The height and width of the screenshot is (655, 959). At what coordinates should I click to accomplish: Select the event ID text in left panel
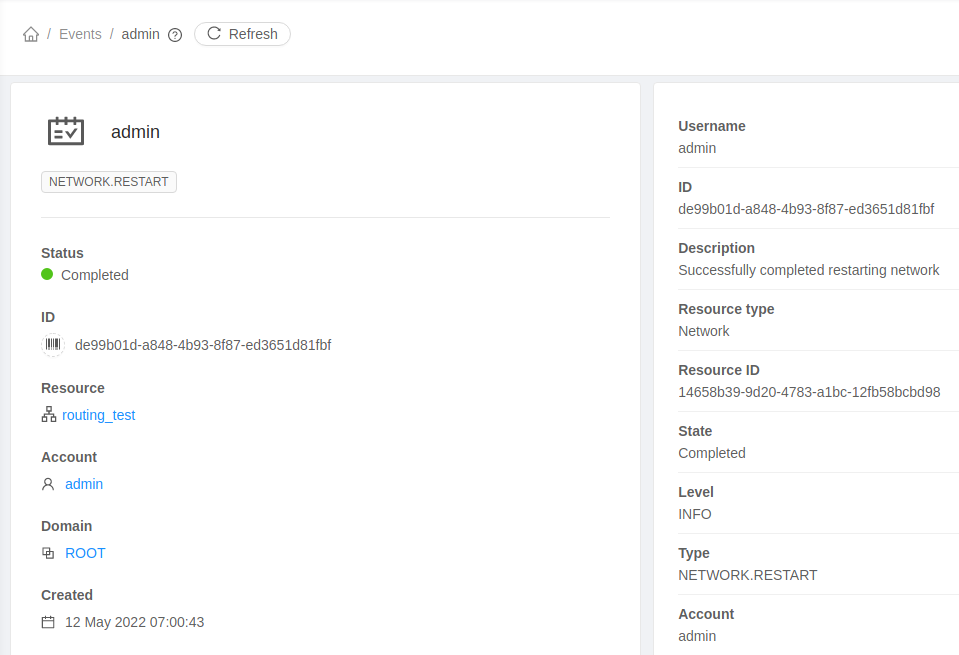203,345
